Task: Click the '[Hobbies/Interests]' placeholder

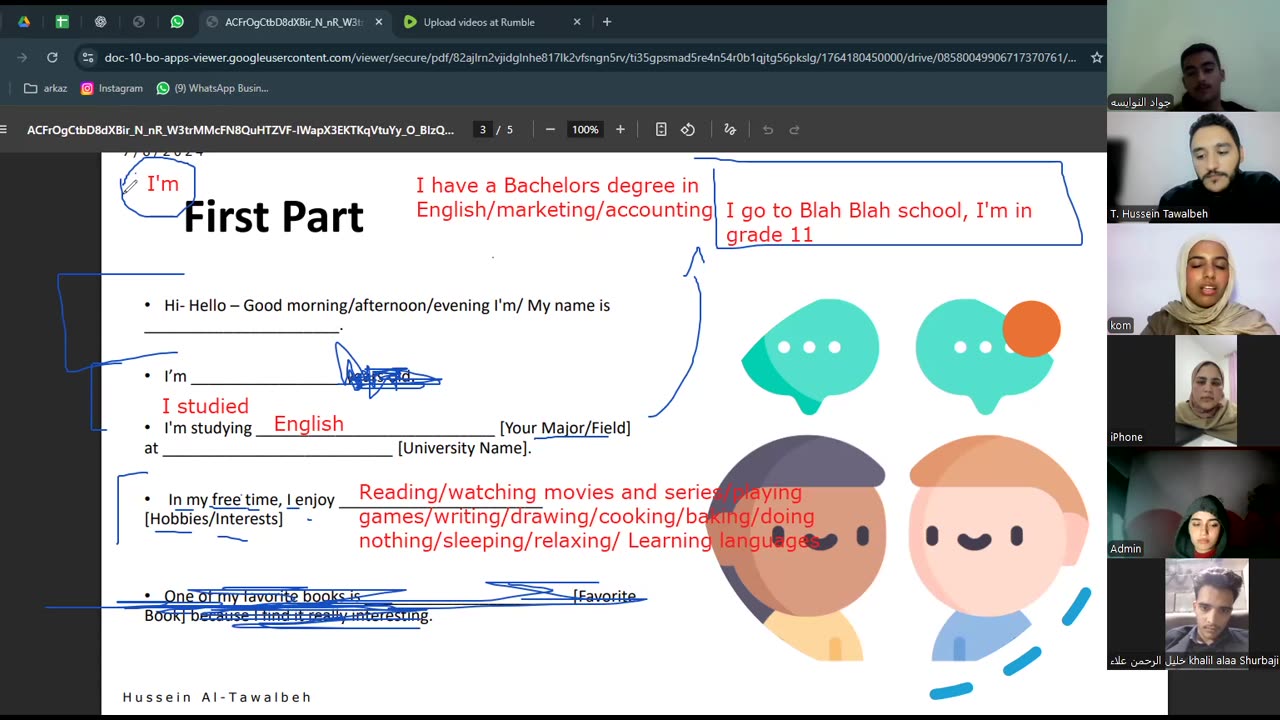Action: 214,519
